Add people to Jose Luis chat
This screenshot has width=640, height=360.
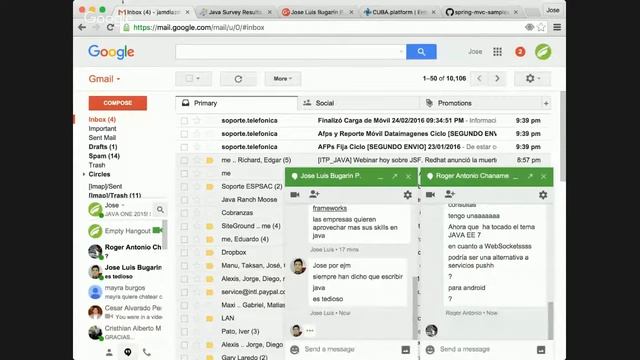[314, 194]
